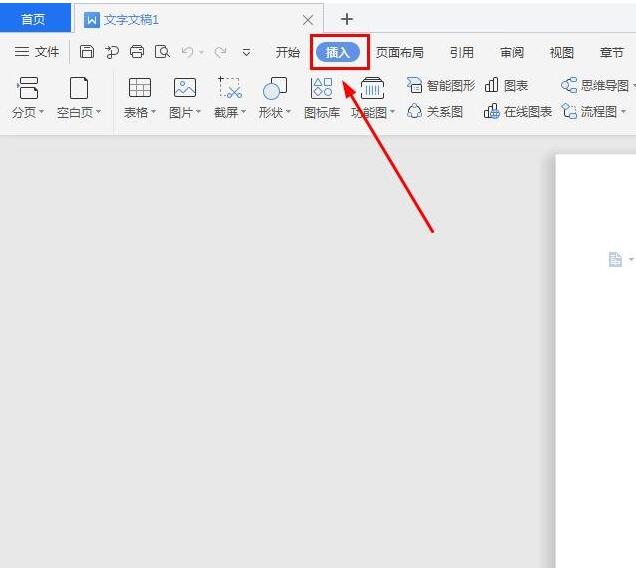Add a new tab with plus button
This screenshot has width=636, height=568.
click(347, 19)
